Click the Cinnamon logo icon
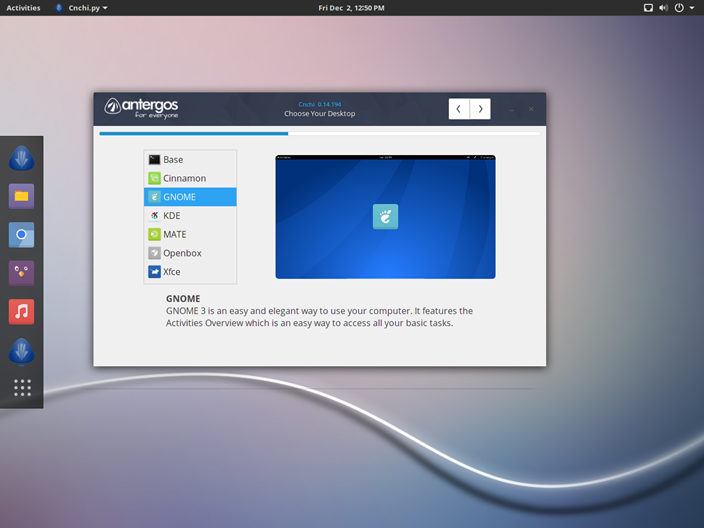Image resolution: width=704 pixels, height=528 pixels. pos(154,178)
